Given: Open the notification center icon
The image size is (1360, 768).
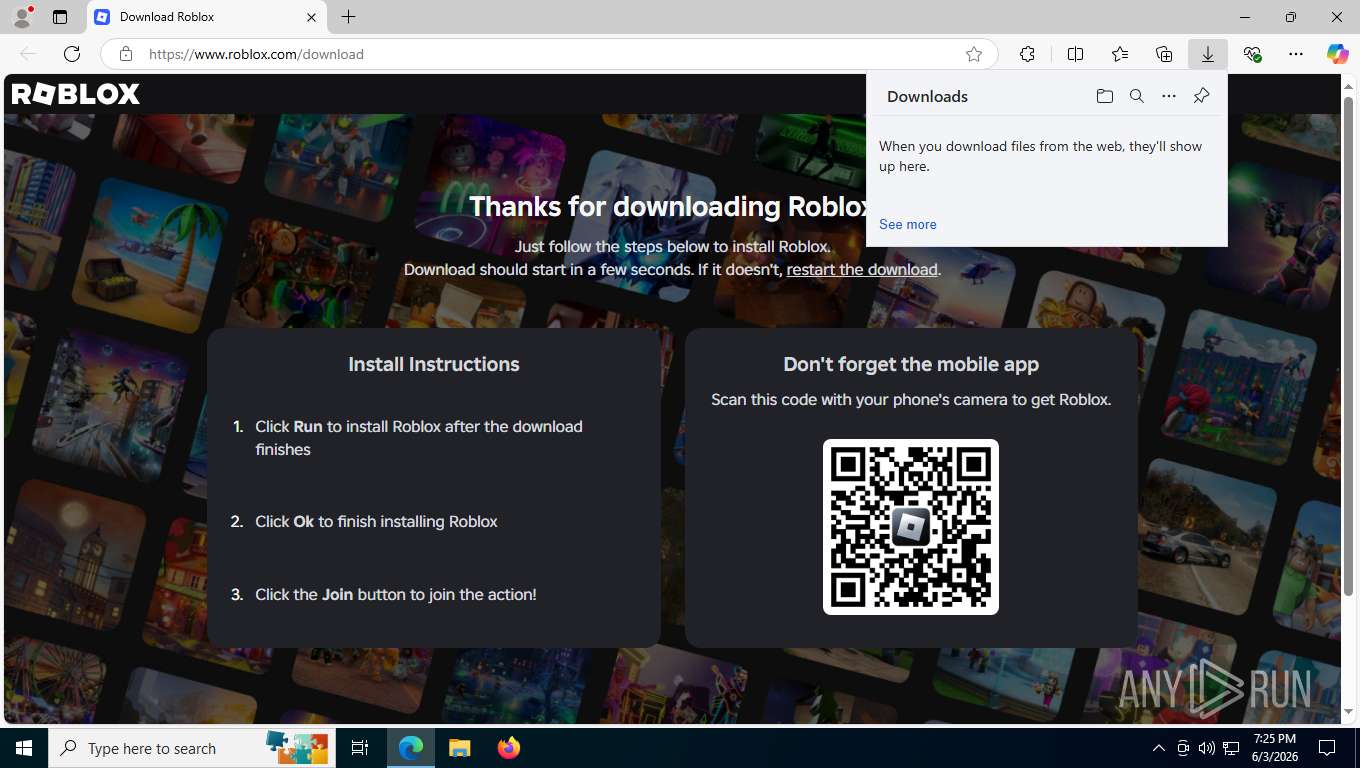Looking at the screenshot, I should click(1327, 748).
